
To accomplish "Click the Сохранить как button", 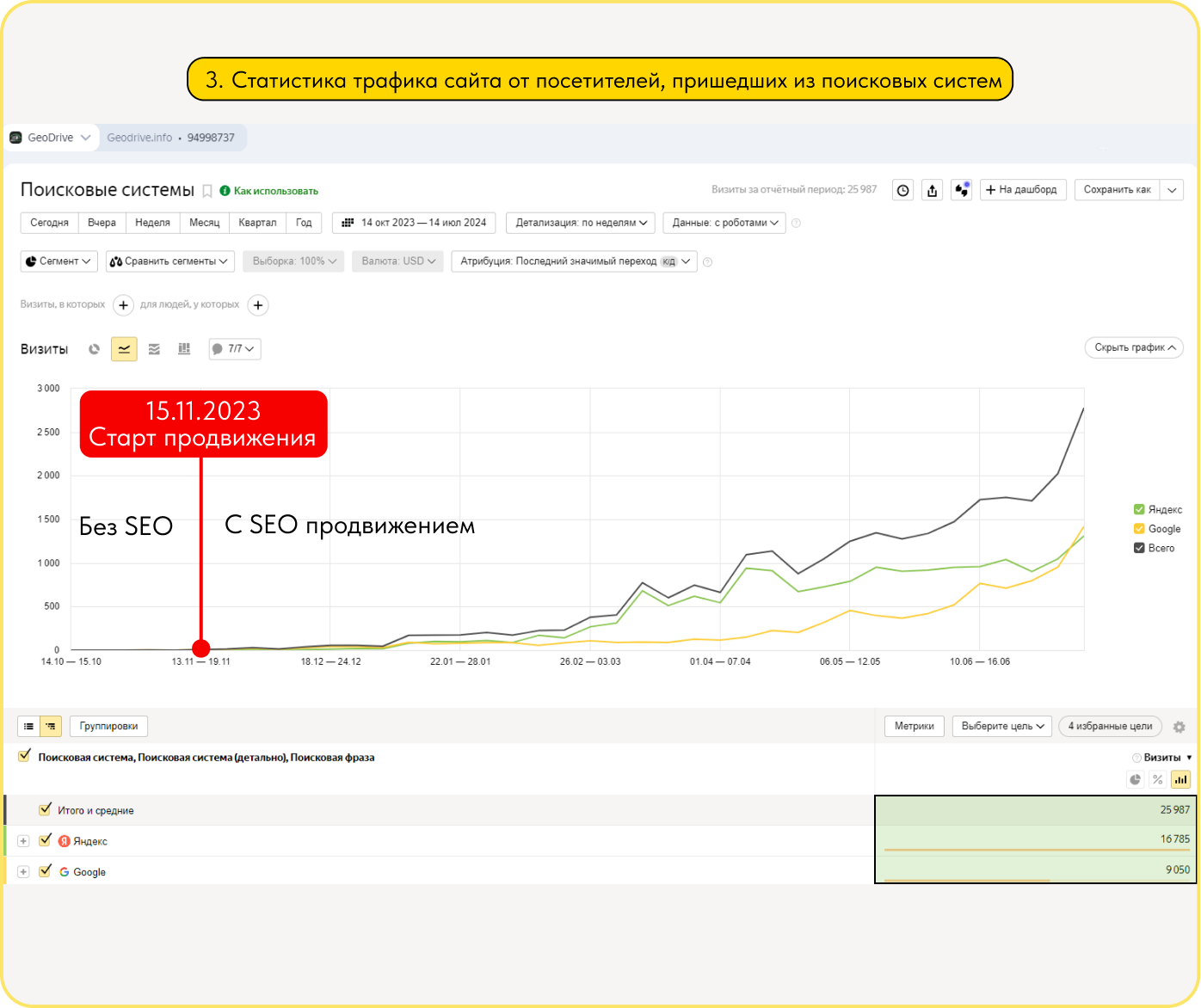I will 1117,190.
